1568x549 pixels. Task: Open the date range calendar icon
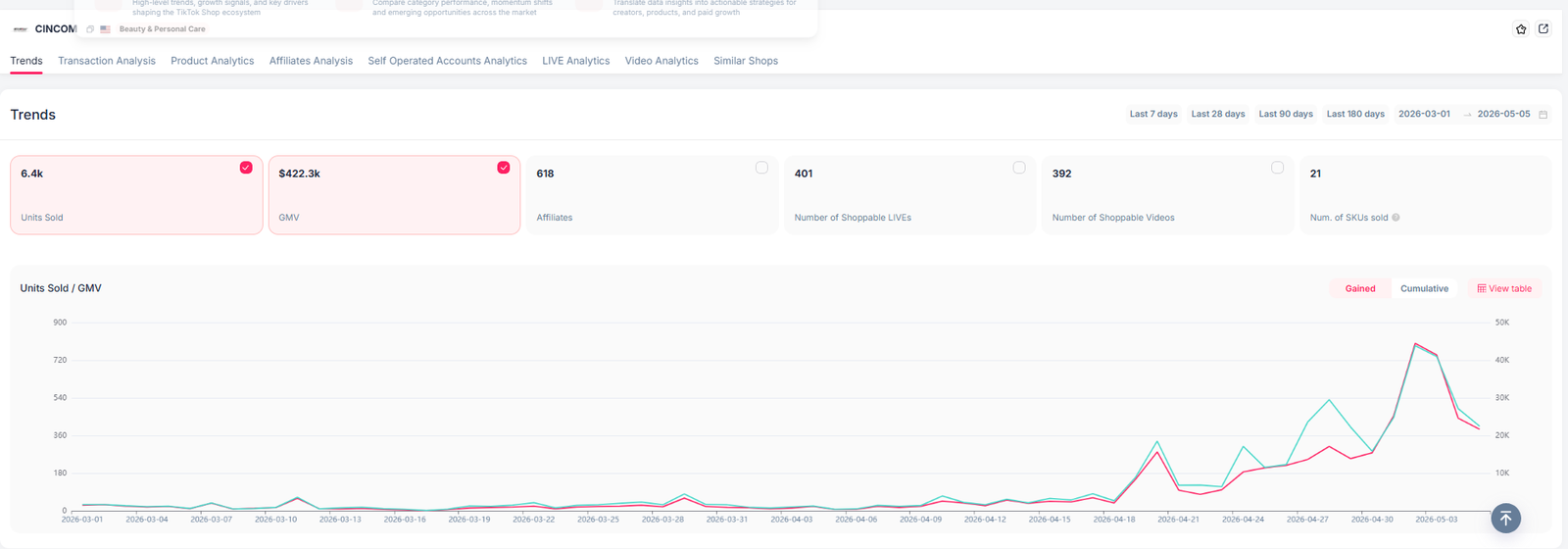point(1543,115)
